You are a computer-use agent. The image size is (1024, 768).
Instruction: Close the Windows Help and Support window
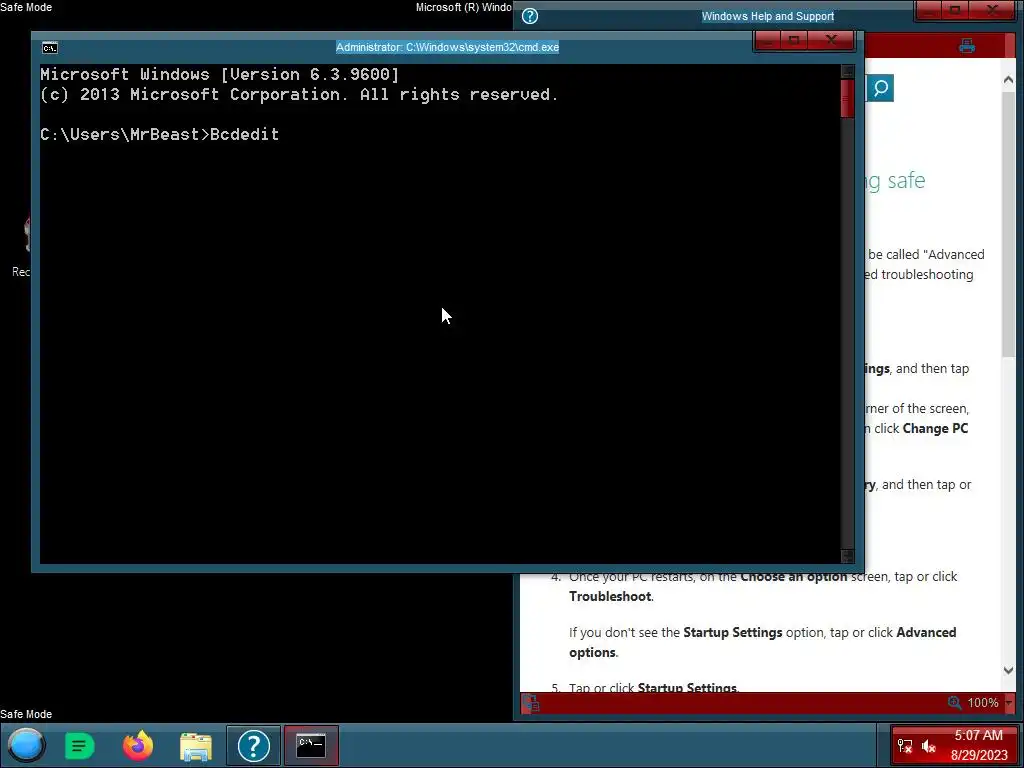(x=992, y=10)
